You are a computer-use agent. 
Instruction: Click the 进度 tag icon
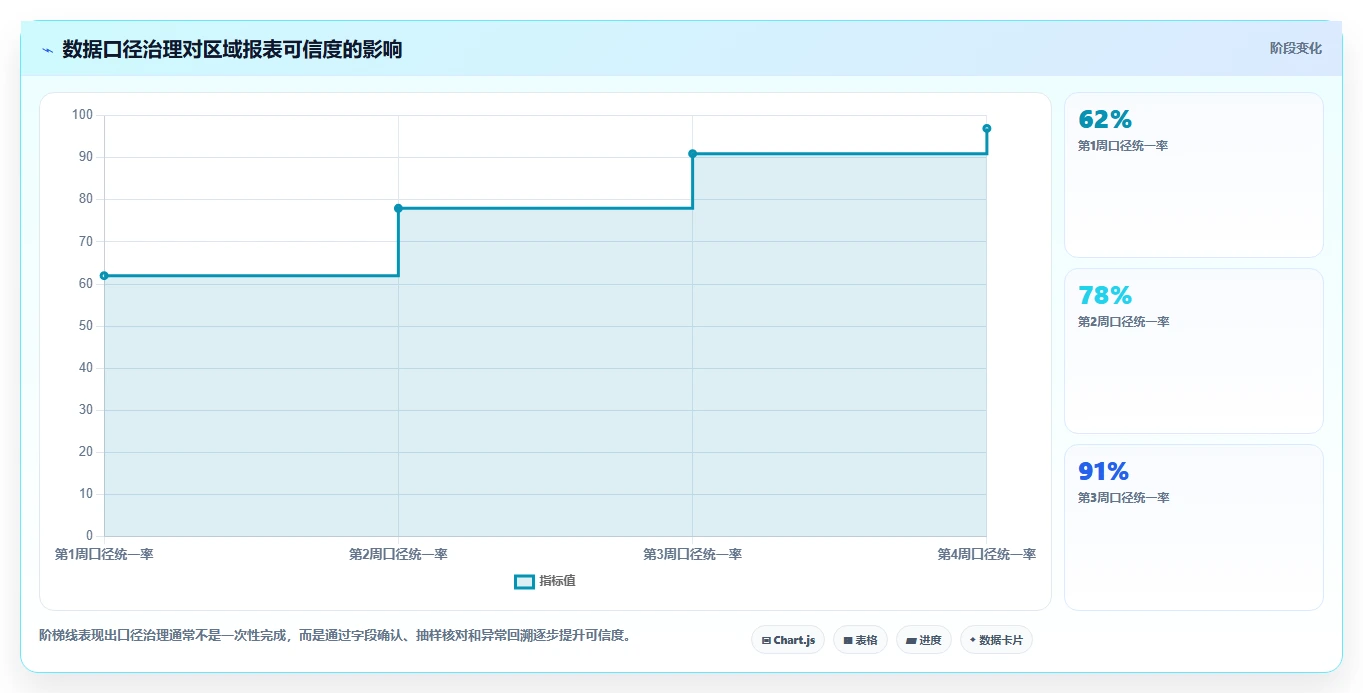[x=912, y=640]
